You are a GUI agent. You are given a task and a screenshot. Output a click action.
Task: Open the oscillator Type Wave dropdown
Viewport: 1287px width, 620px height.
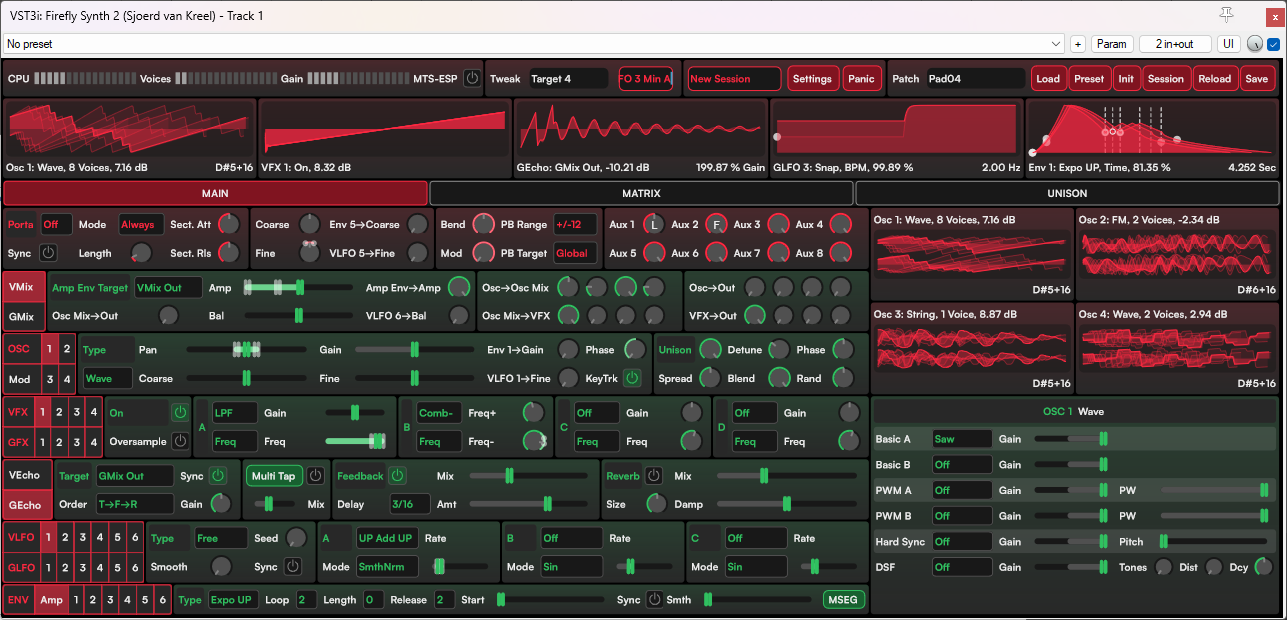tap(108, 378)
